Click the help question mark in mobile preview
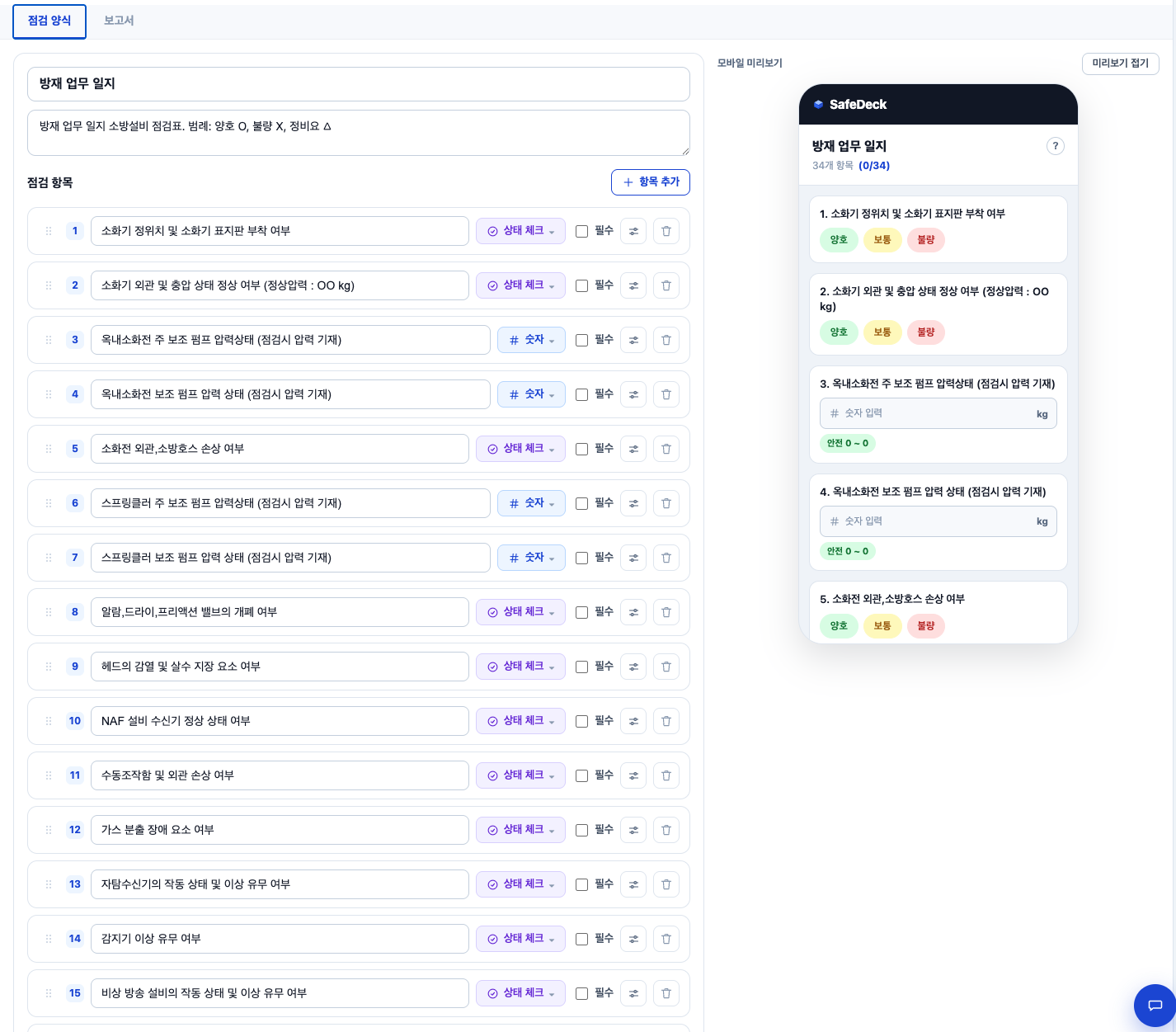 [1055, 146]
